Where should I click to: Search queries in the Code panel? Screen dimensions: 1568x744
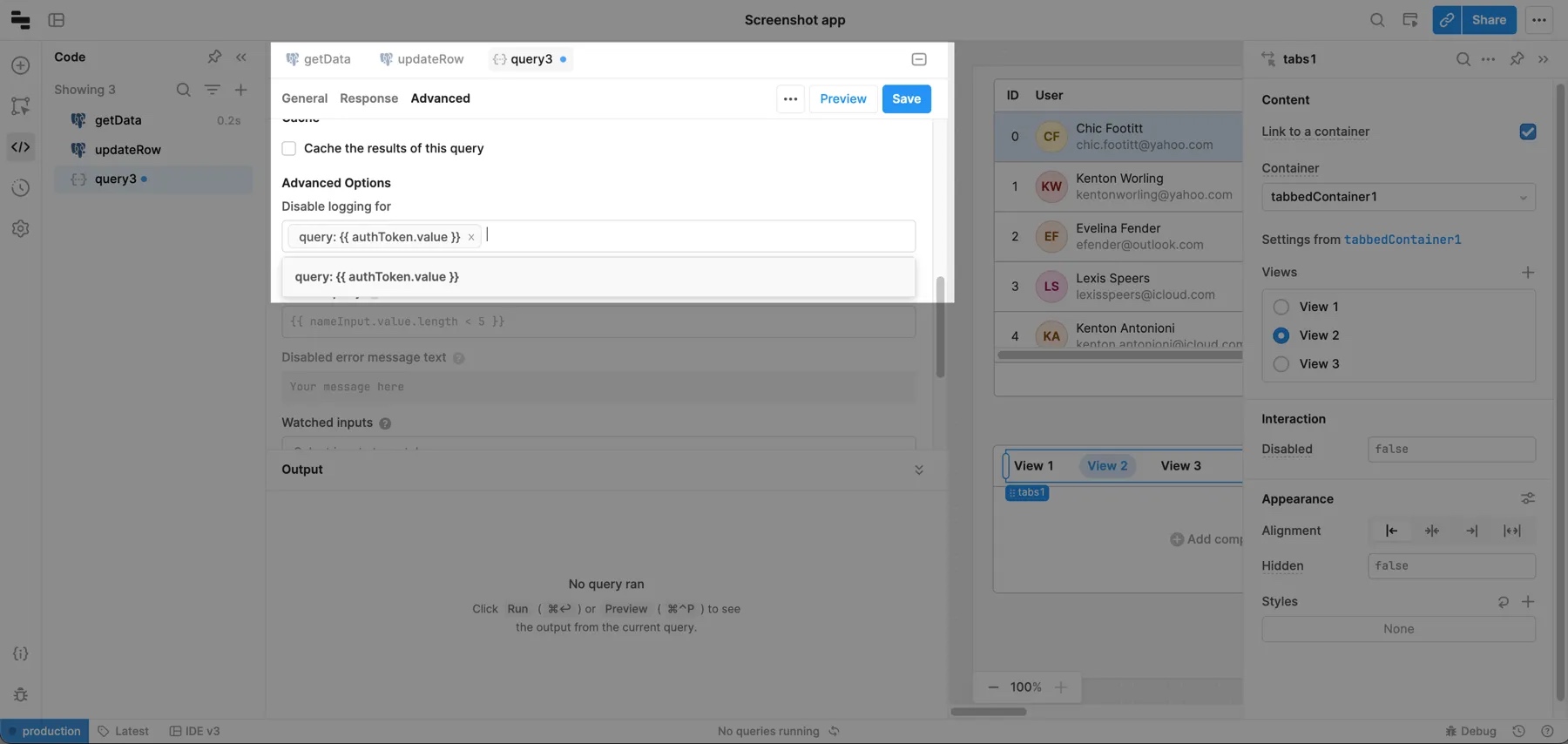click(183, 90)
